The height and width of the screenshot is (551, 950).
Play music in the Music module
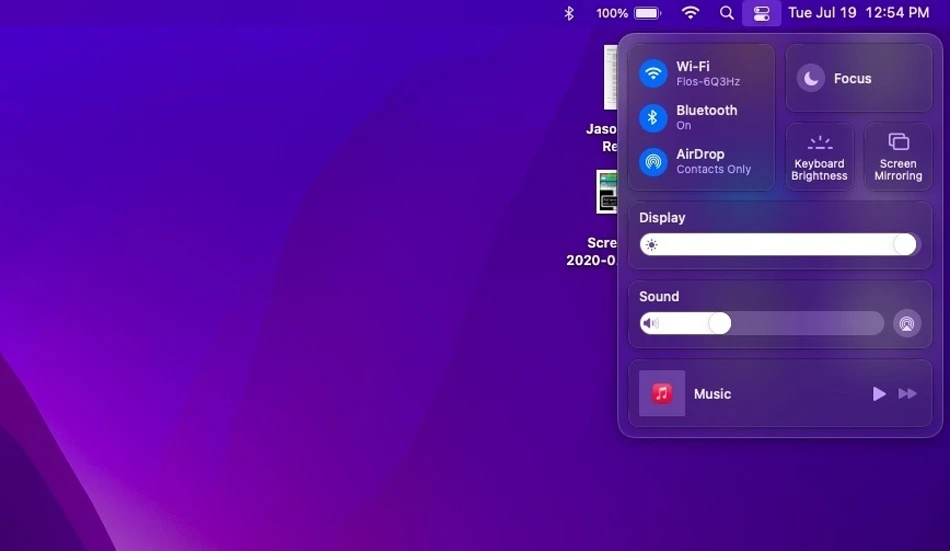click(879, 394)
